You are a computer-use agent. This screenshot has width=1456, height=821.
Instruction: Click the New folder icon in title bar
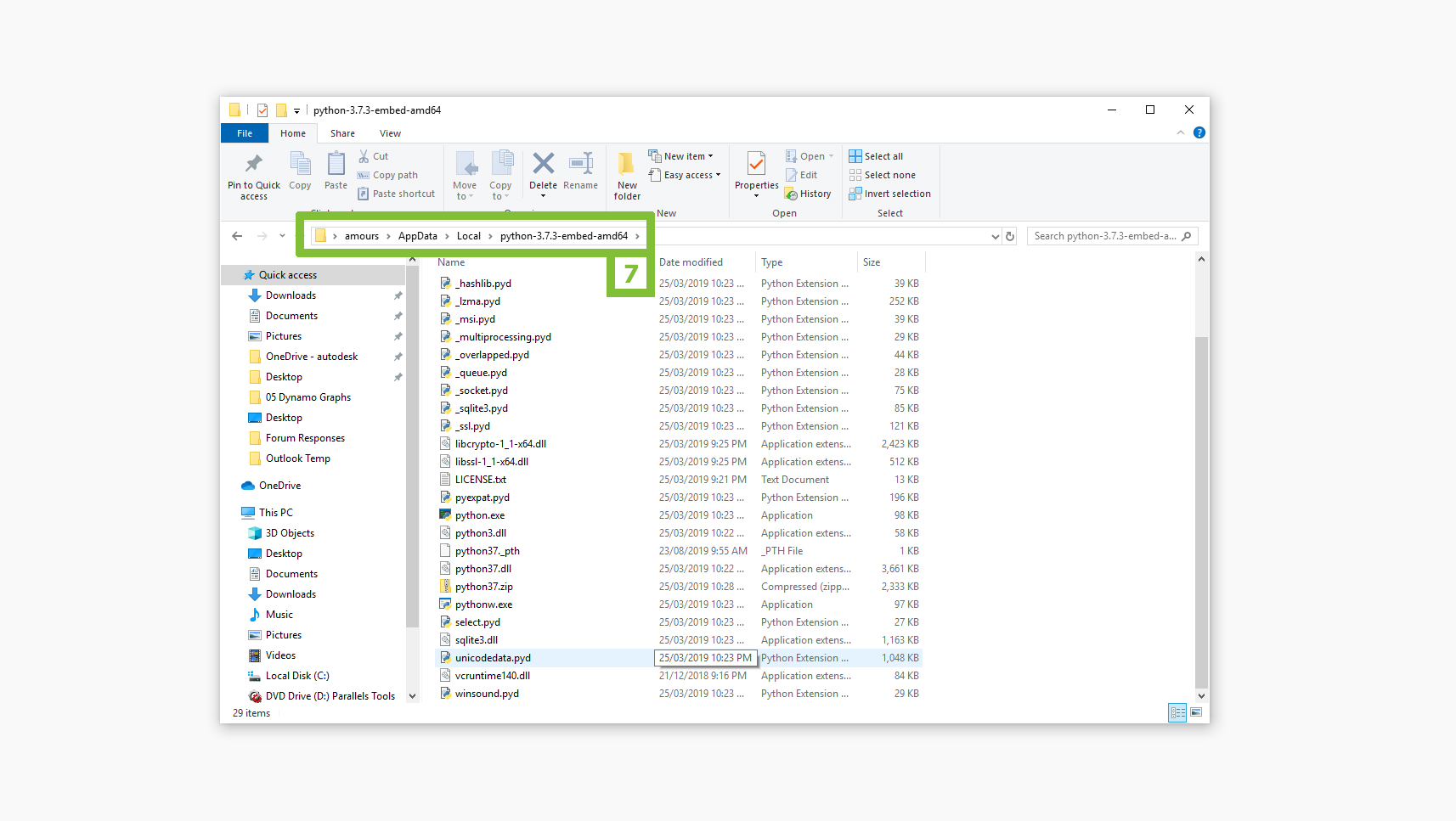pos(281,110)
